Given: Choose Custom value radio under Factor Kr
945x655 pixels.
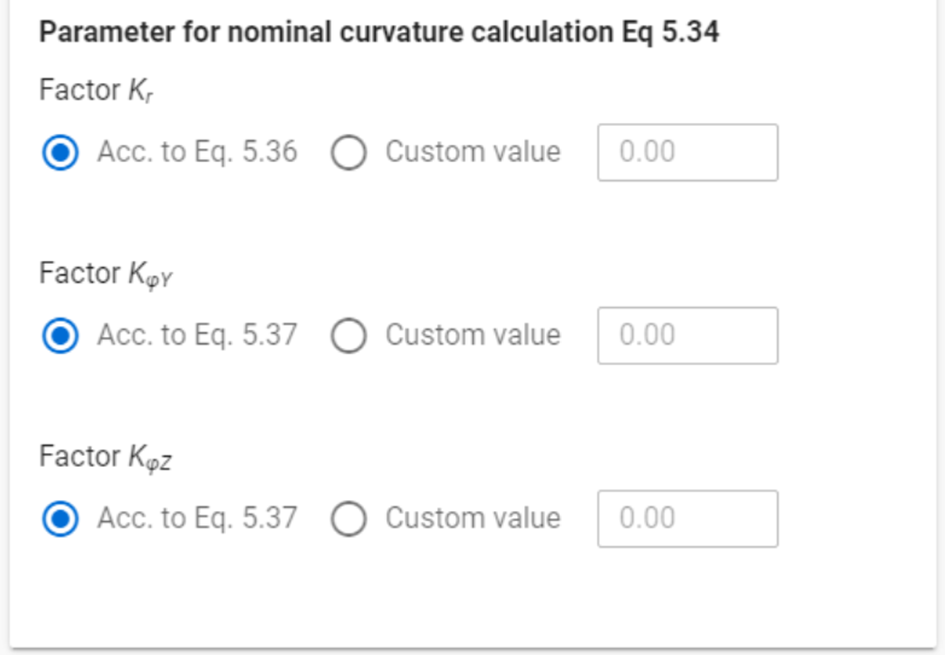Looking at the screenshot, I should [348, 152].
